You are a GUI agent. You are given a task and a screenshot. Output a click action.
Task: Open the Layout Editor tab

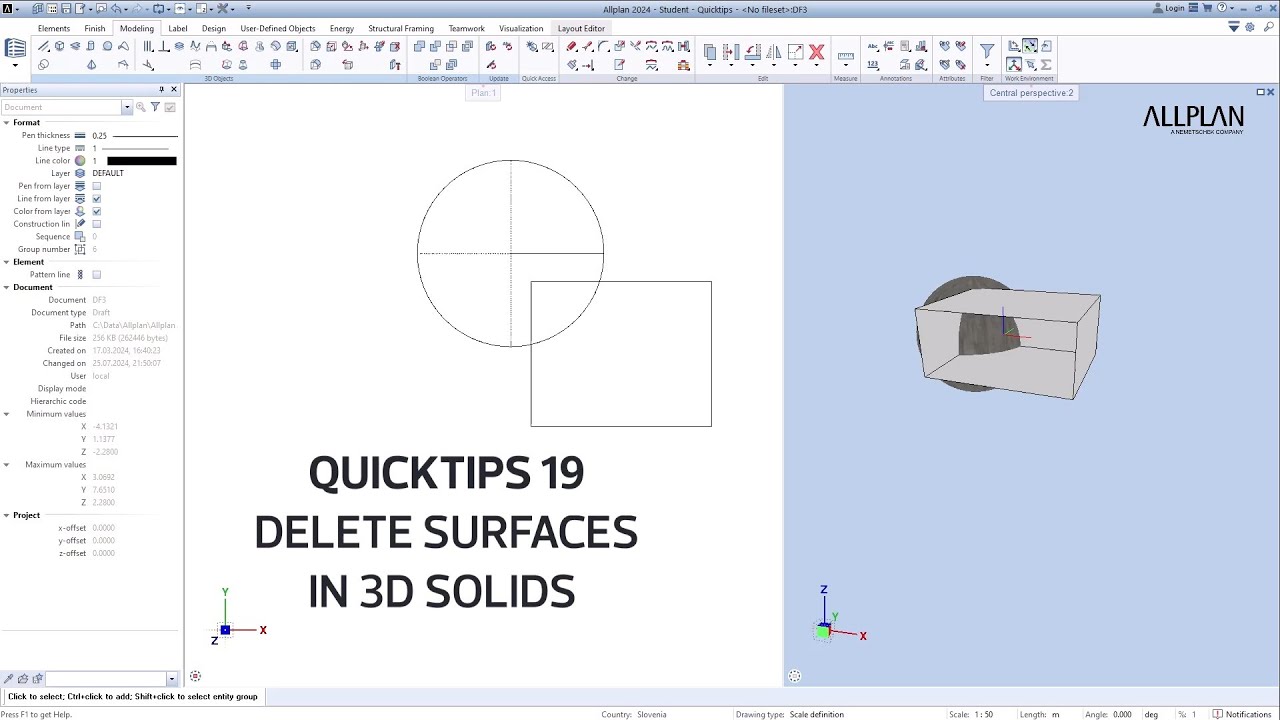click(x=581, y=28)
